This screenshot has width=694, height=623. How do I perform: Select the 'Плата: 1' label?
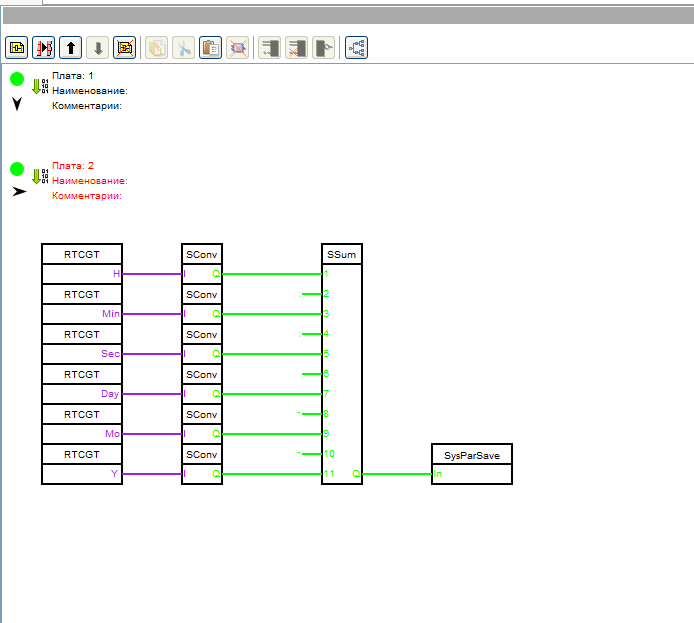pyautogui.click(x=73, y=76)
